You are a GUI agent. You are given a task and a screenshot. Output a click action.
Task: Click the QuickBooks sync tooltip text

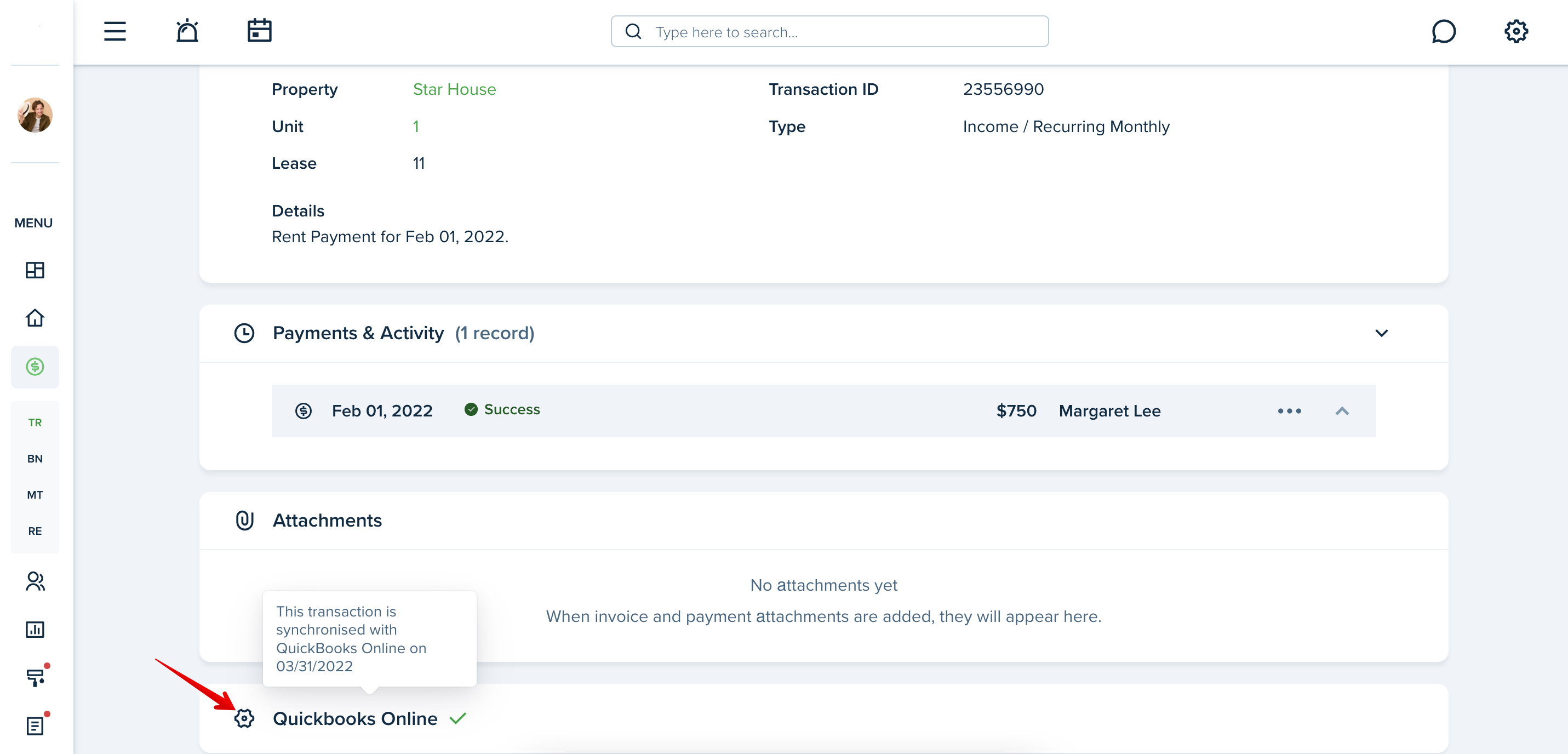coord(351,638)
